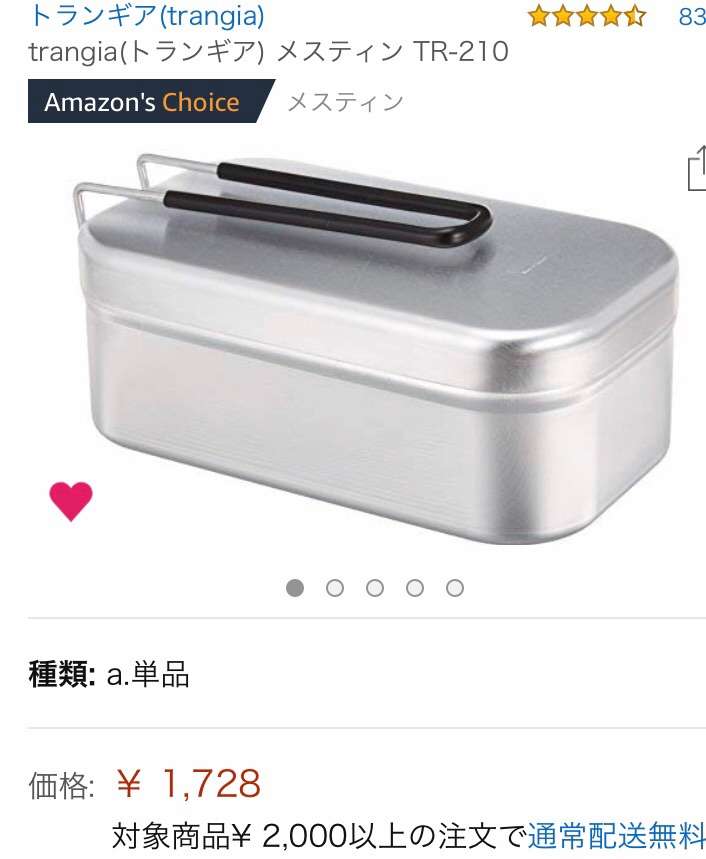Tap the メスティン category label
The width and height of the screenshot is (706, 859).
coord(346,102)
